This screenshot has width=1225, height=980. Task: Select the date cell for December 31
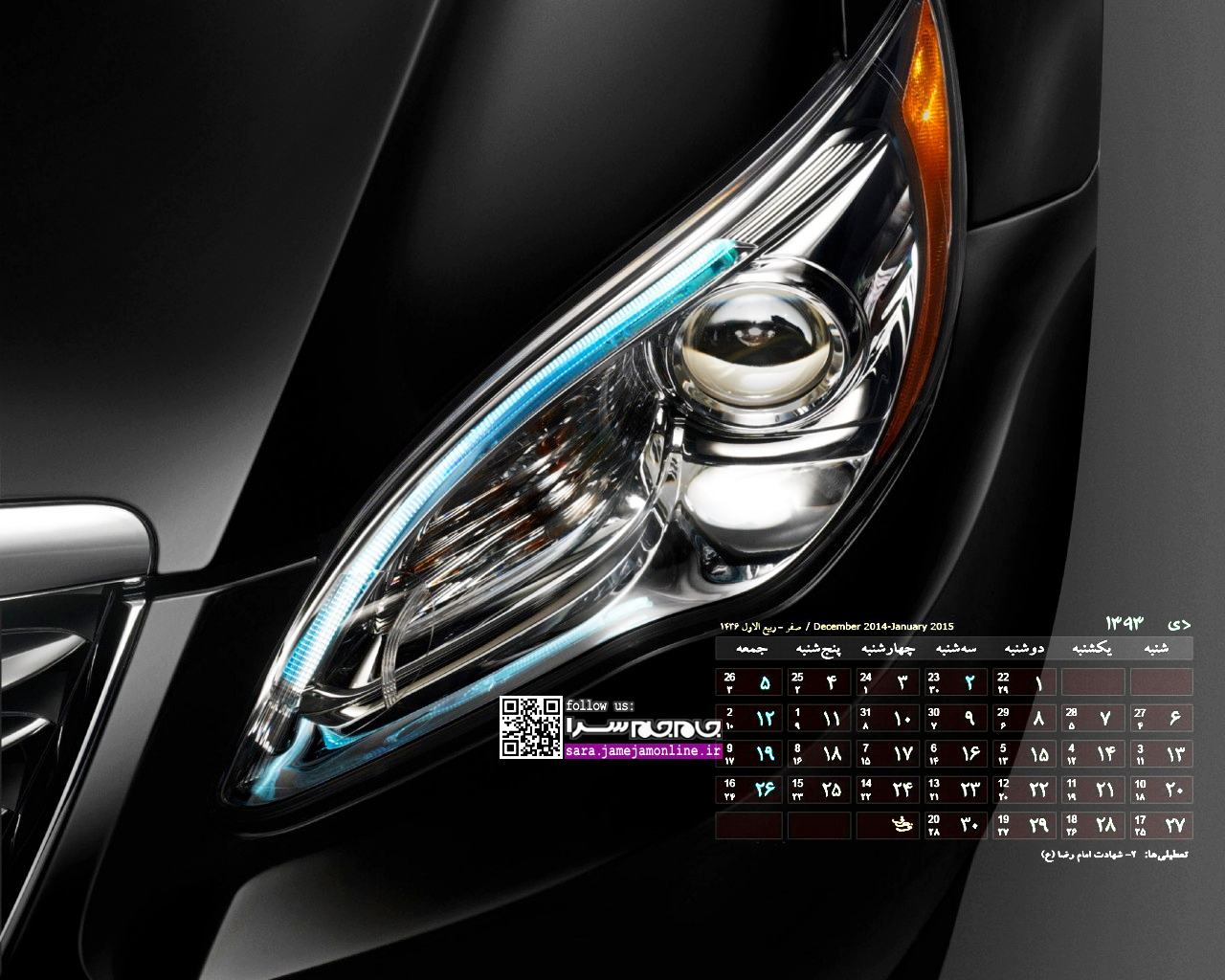[888, 718]
